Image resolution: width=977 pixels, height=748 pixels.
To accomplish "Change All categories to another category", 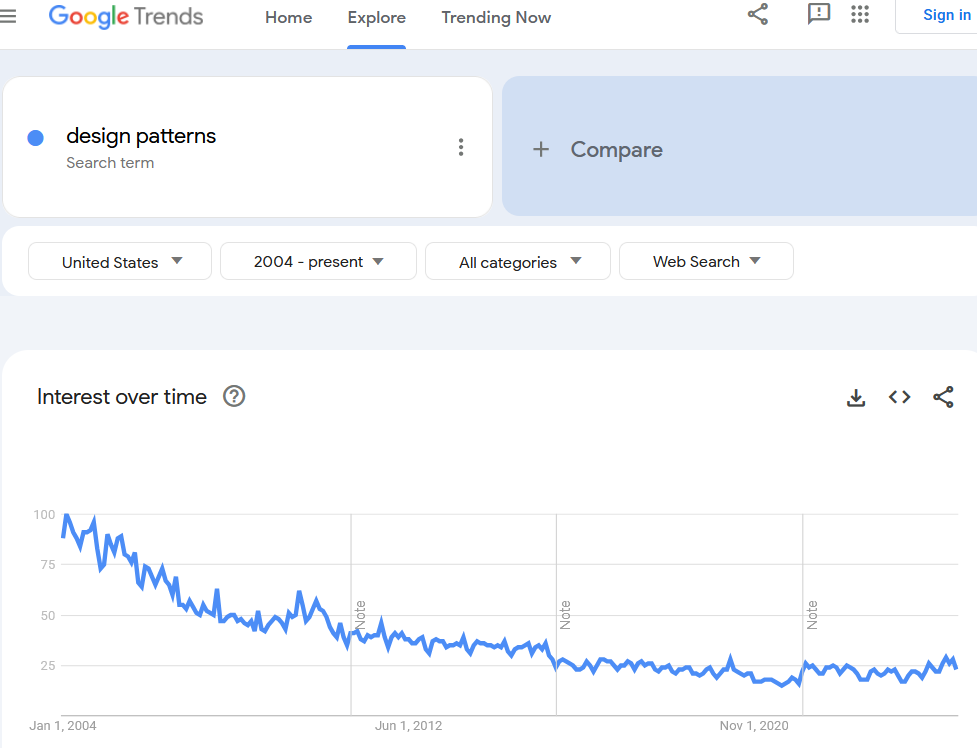I will (517, 261).
